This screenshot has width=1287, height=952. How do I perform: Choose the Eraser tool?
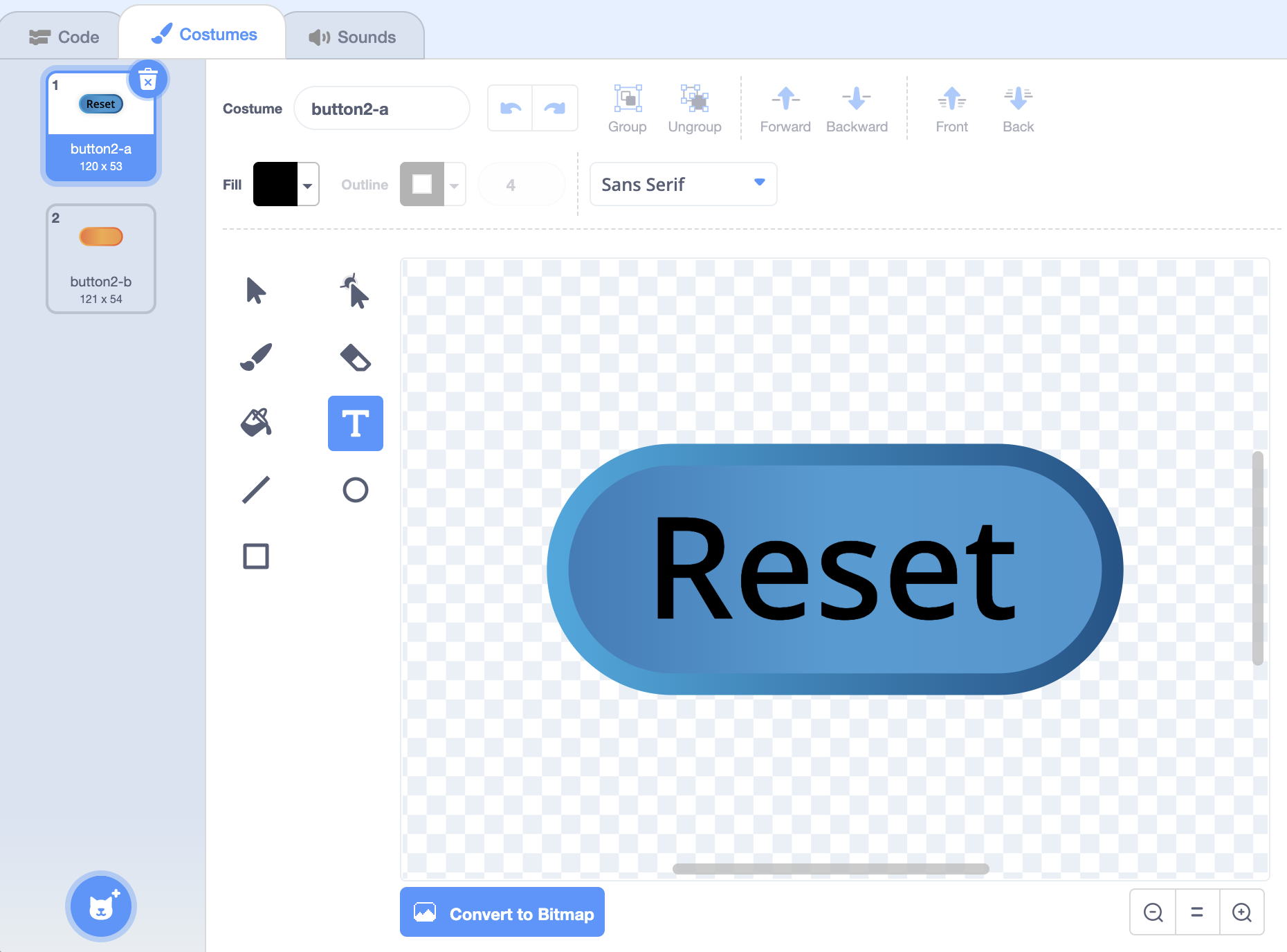coord(355,357)
